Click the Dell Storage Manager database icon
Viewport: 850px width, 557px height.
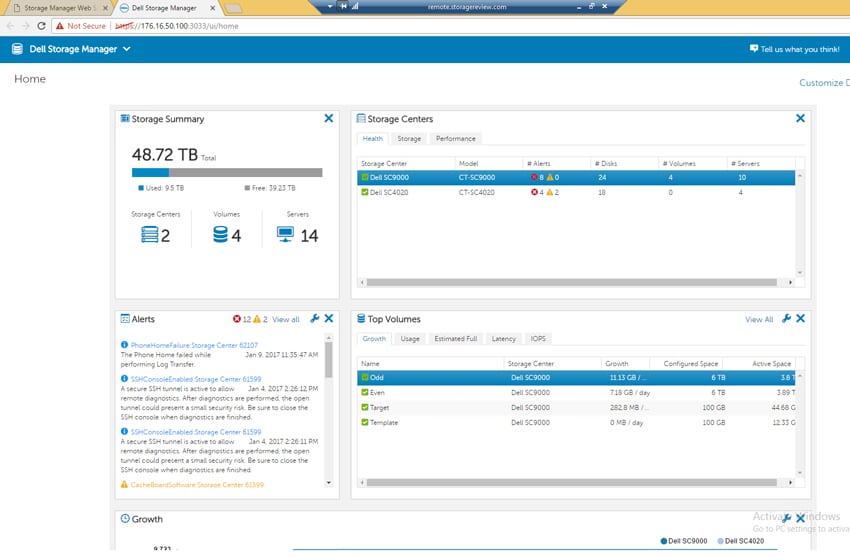(x=17, y=49)
